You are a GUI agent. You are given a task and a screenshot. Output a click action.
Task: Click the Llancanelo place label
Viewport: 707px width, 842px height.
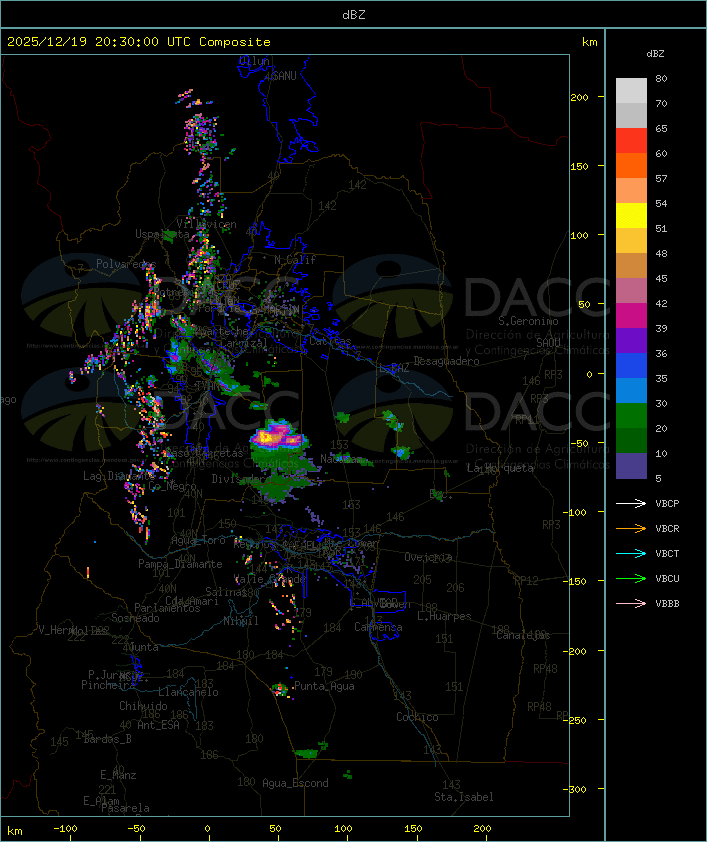(188, 692)
